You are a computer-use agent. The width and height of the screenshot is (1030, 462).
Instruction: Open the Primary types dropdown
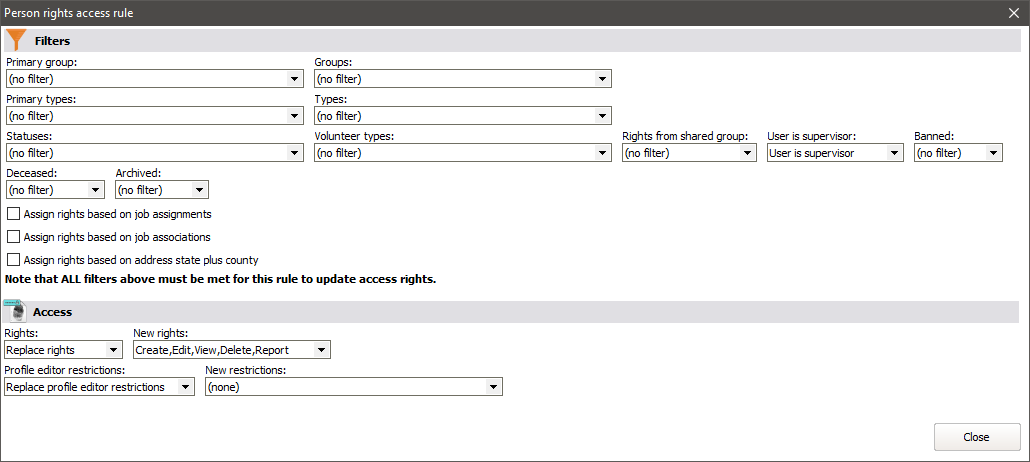click(154, 116)
